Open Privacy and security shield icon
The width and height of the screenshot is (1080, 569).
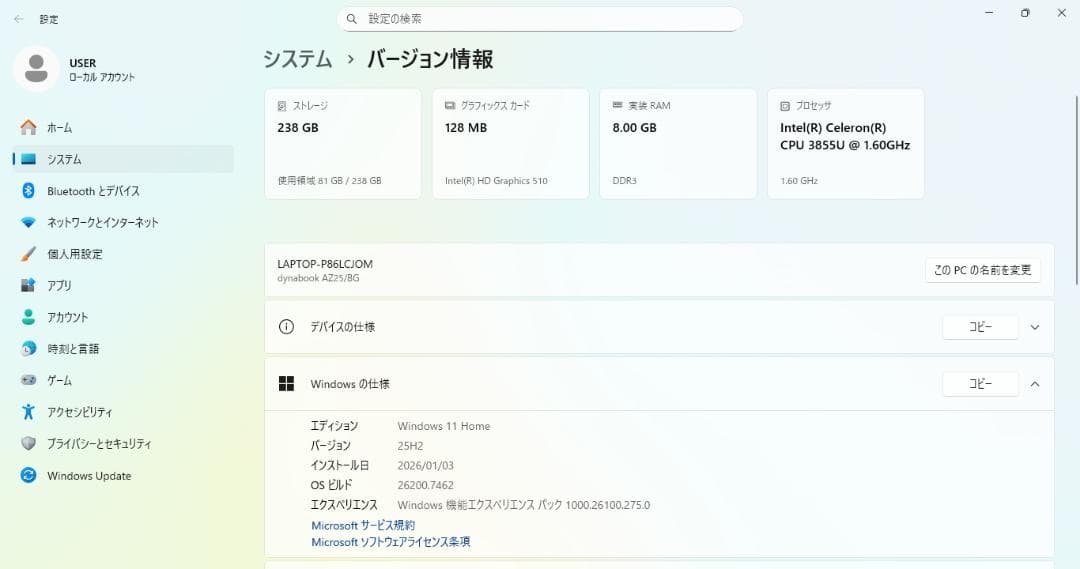coord(28,444)
